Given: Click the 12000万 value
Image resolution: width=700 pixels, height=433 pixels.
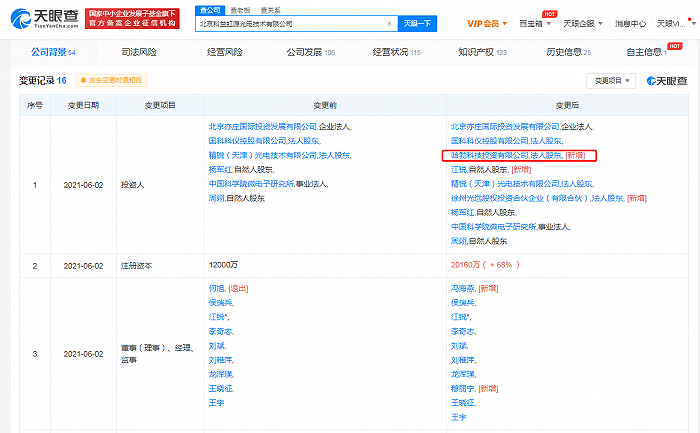Looking at the screenshot, I should (223, 265).
